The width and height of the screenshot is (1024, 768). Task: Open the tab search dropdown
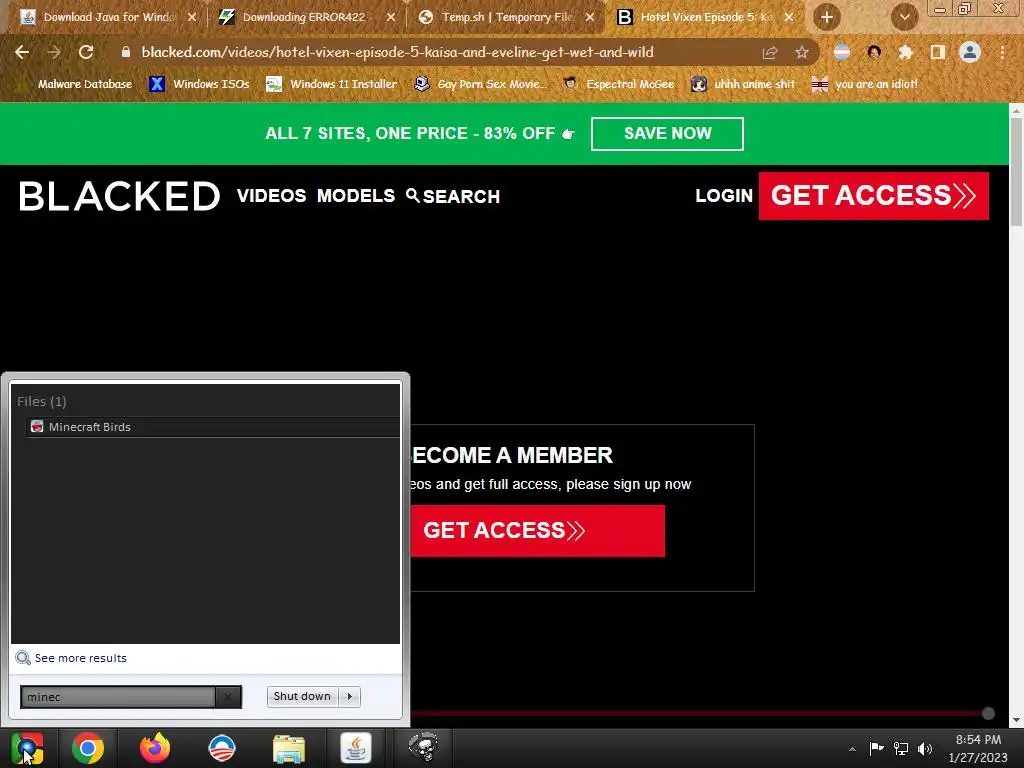click(x=904, y=17)
